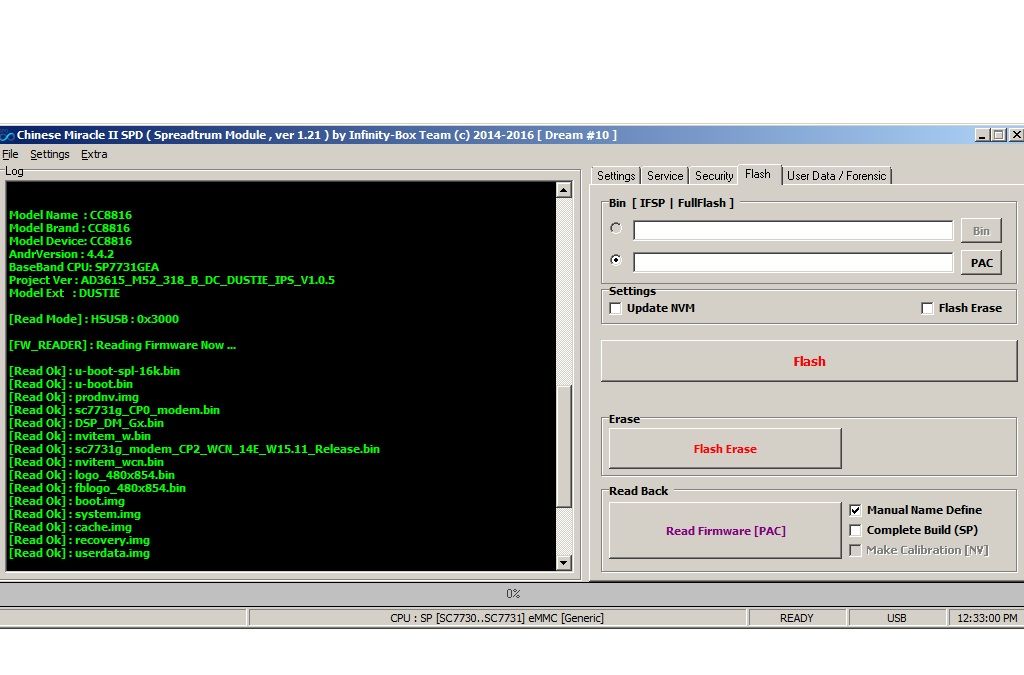Open the Extra menu
Image resolution: width=1024 pixels, height=675 pixels.
pyautogui.click(x=94, y=154)
